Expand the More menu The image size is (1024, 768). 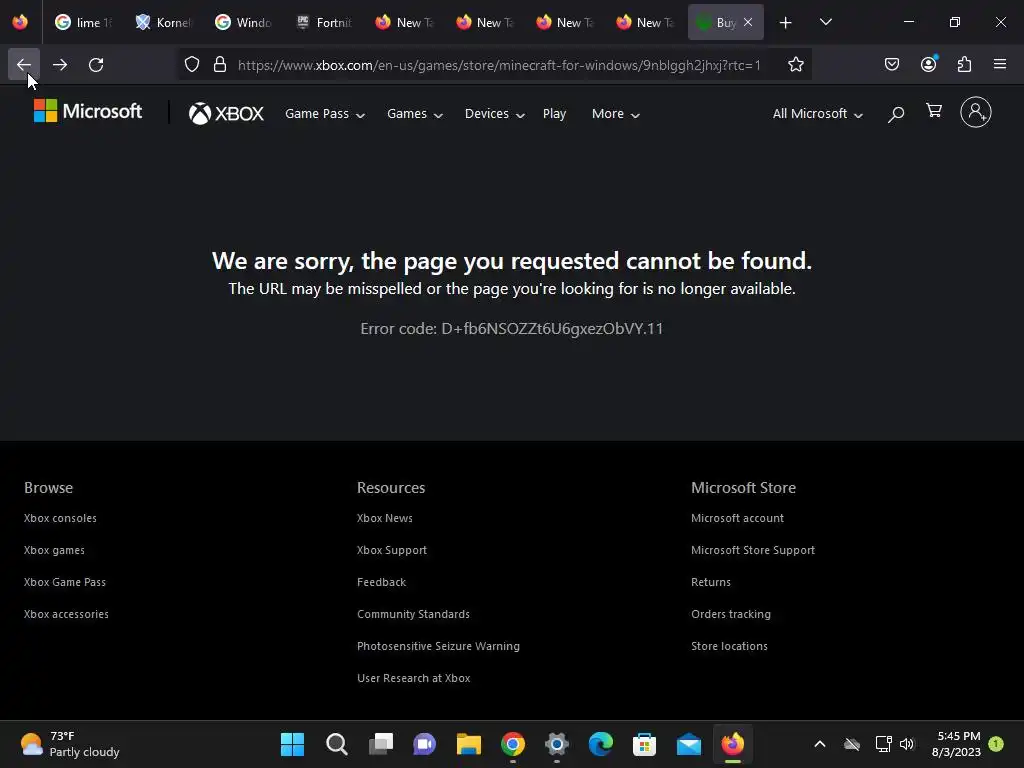tap(615, 114)
